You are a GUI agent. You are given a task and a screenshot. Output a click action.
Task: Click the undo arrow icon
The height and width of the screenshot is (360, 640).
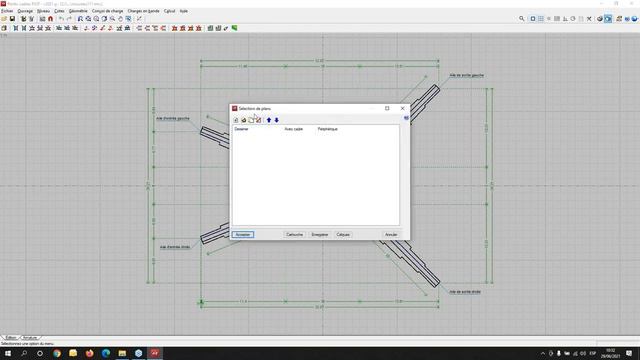tap(61, 19)
